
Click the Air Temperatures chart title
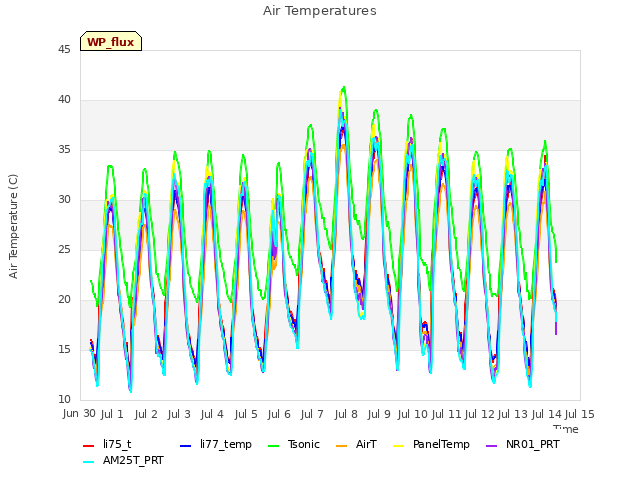(x=320, y=11)
